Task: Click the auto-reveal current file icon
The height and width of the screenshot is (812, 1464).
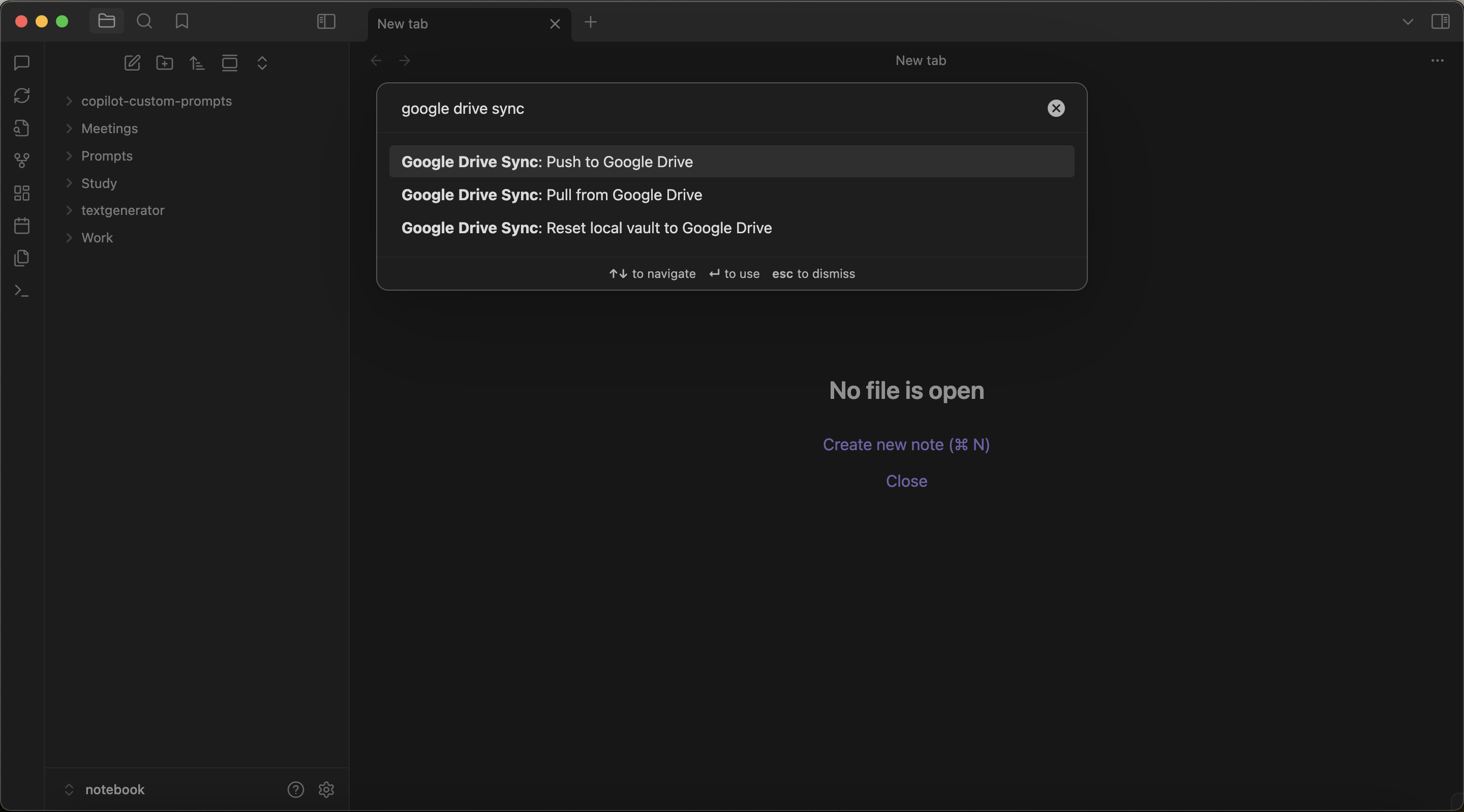Action: tap(230, 63)
